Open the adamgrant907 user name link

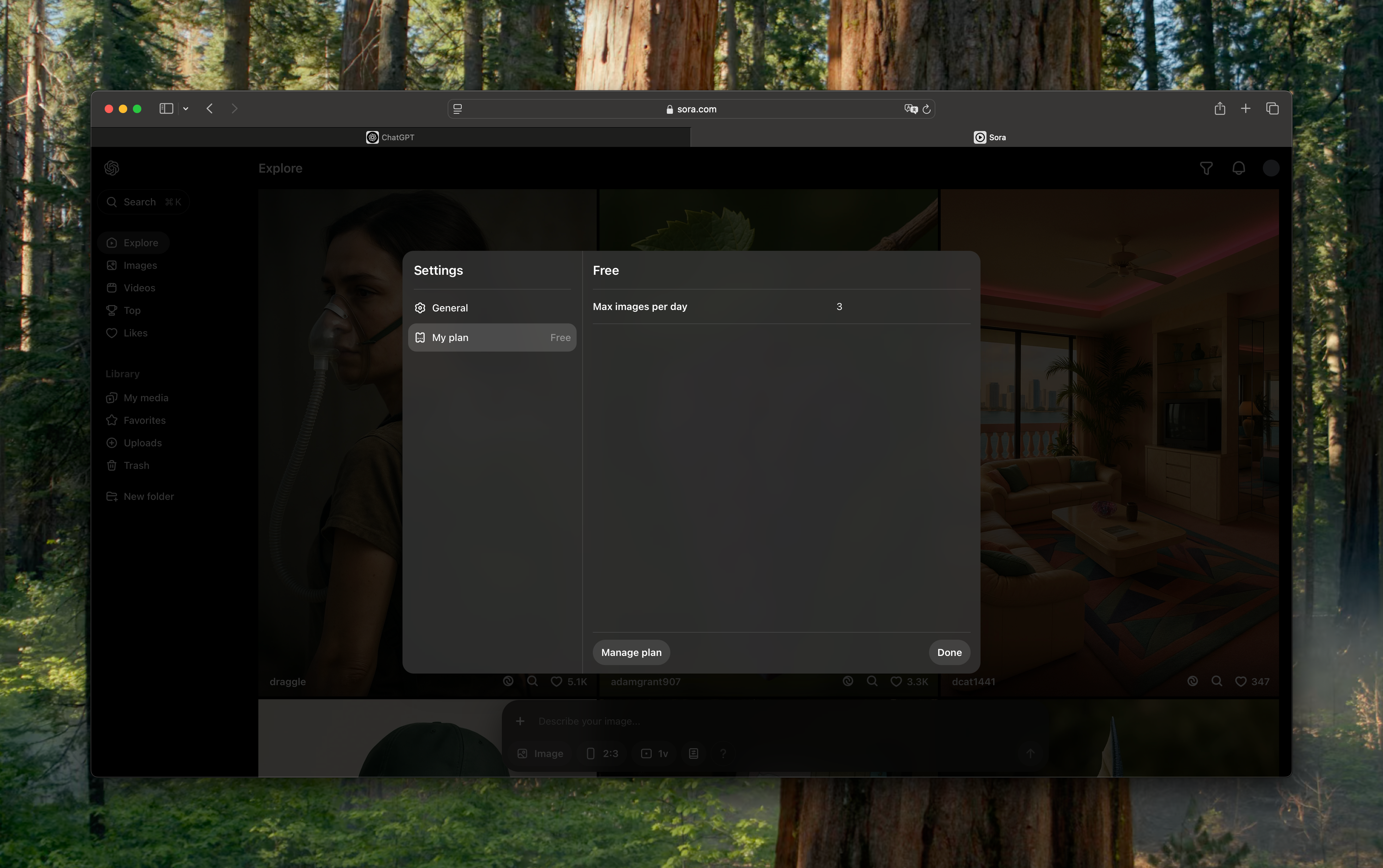646,681
